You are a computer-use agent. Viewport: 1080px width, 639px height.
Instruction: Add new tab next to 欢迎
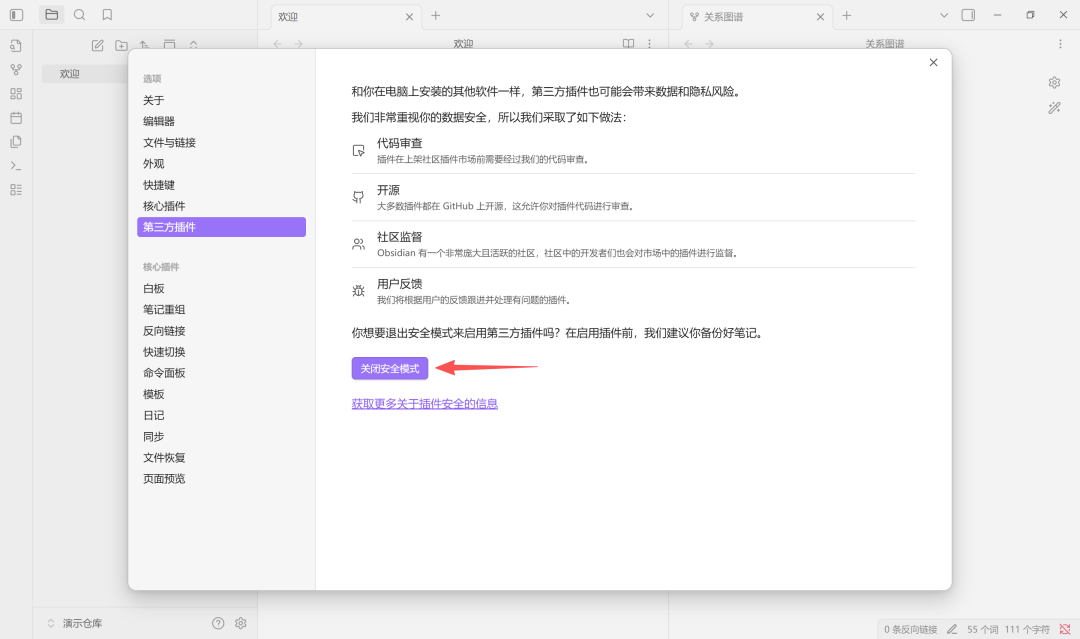coord(435,15)
